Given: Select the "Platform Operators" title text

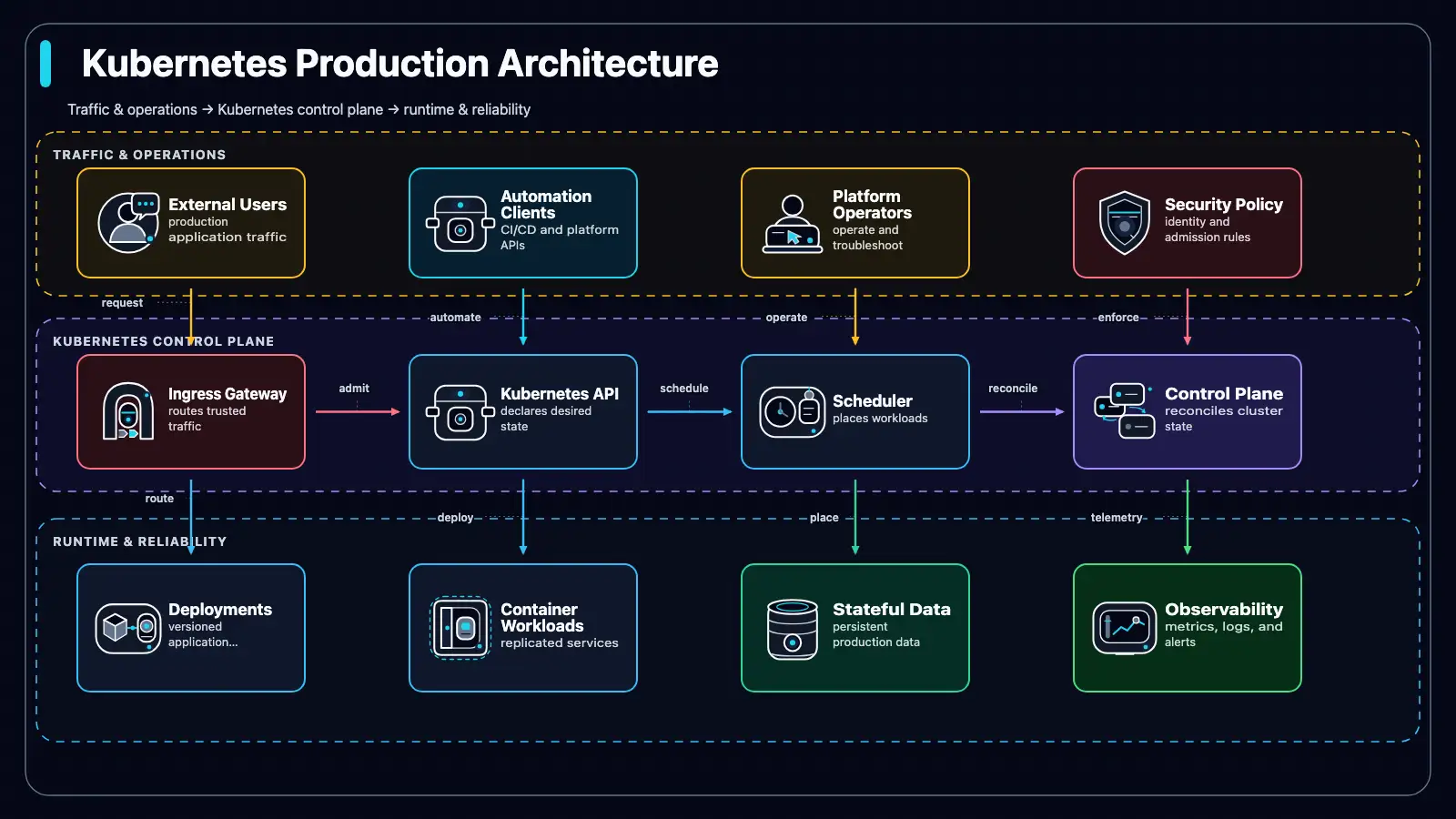Looking at the screenshot, I should [872, 205].
